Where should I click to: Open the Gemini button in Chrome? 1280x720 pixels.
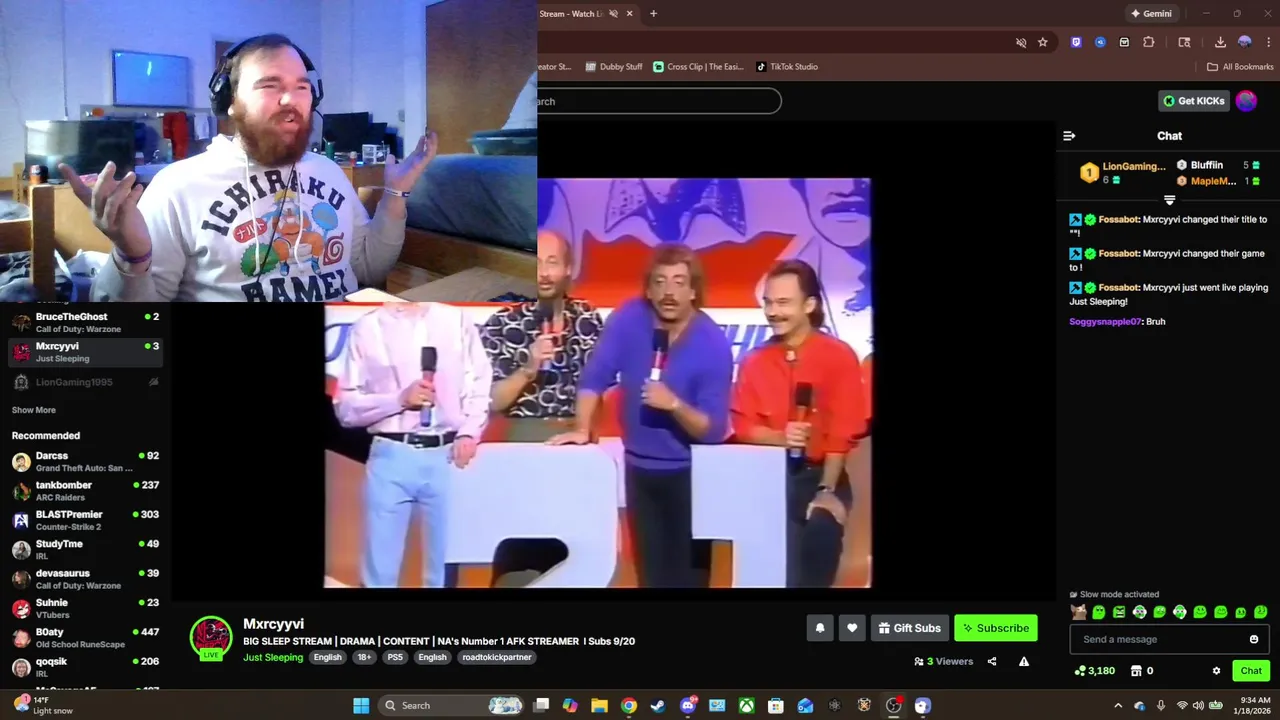1151,14
